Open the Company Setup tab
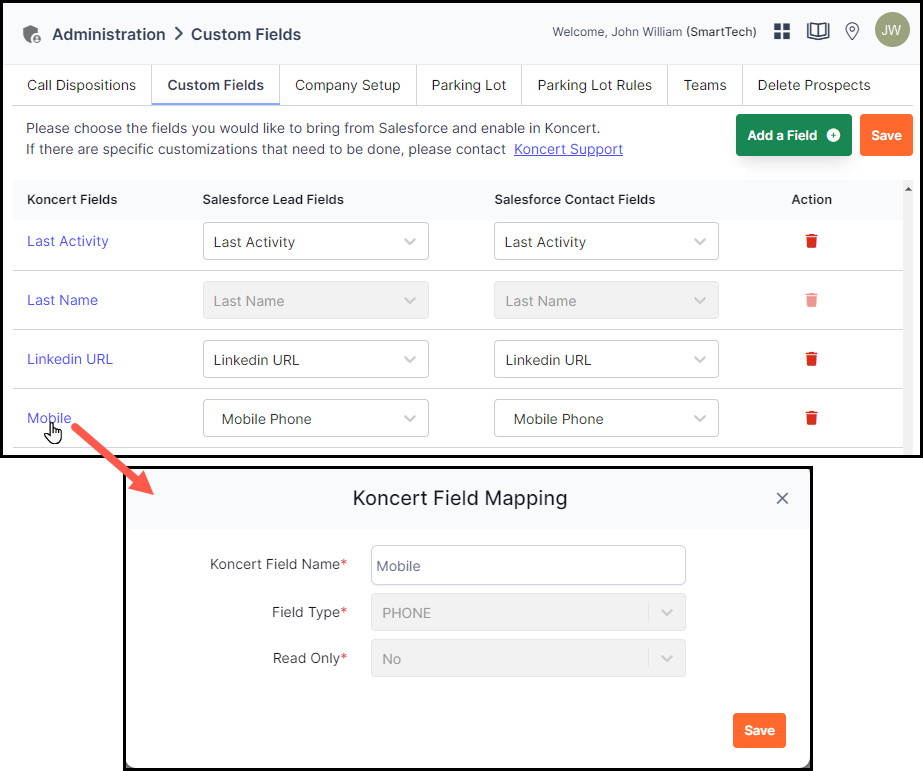 pyautogui.click(x=347, y=85)
